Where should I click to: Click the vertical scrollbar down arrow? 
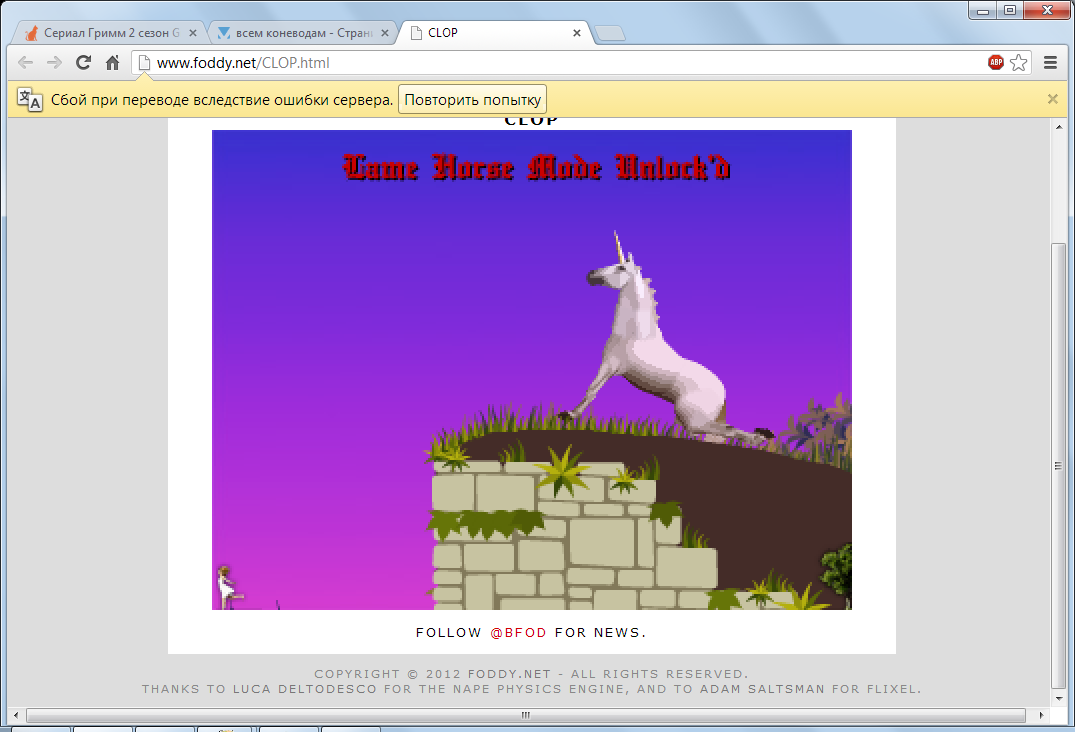tap(1059, 698)
